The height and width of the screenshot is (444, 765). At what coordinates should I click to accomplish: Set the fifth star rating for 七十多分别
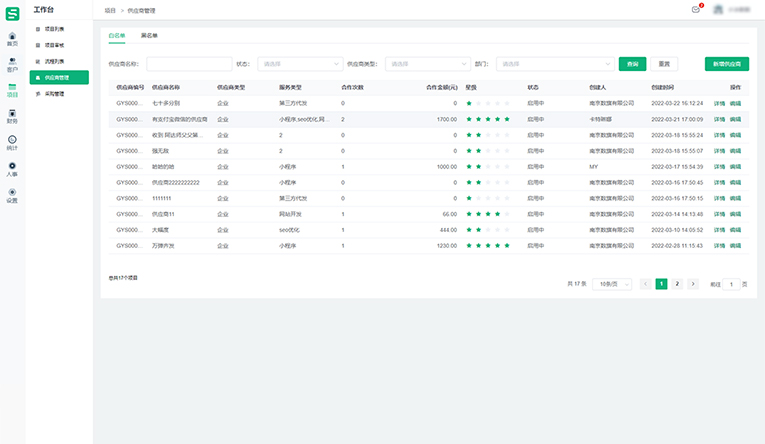tap(507, 103)
